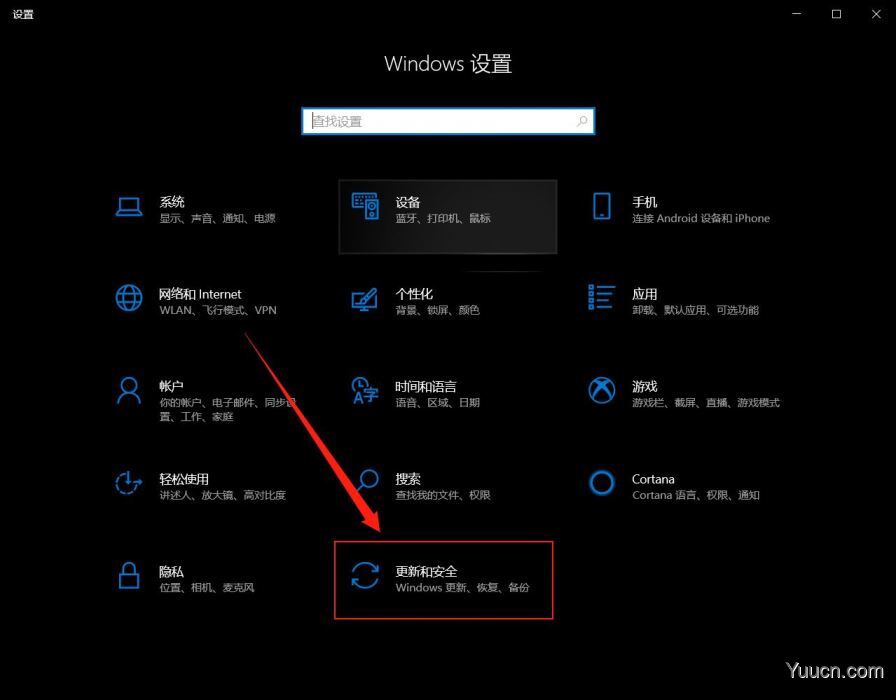This screenshot has width=896, height=700.
Task: Open the 应用 (Apps) settings icon
Action: (x=602, y=297)
